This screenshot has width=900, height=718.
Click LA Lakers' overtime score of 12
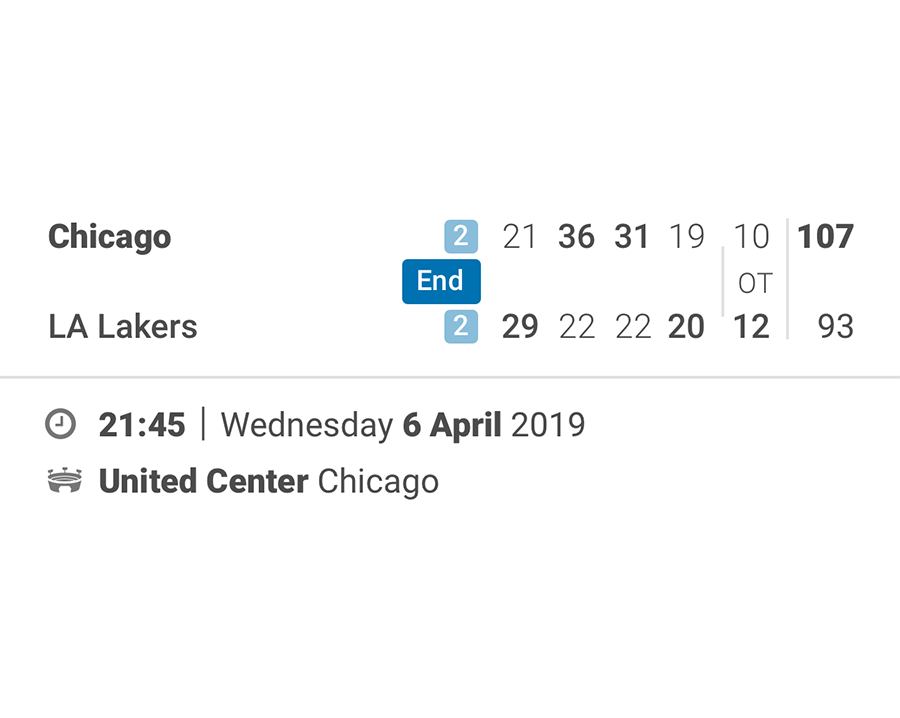[x=751, y=326]
